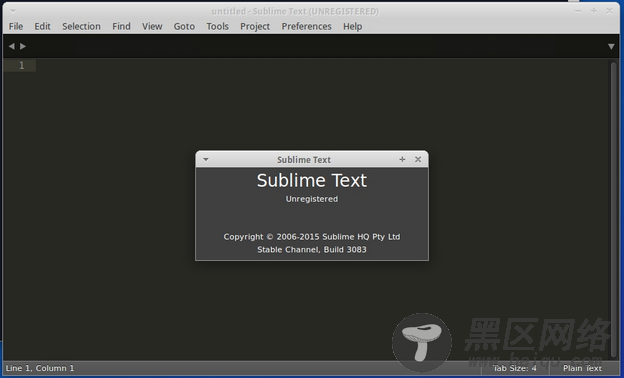Maximize the main Sublime Text window

tap(594, 11)
